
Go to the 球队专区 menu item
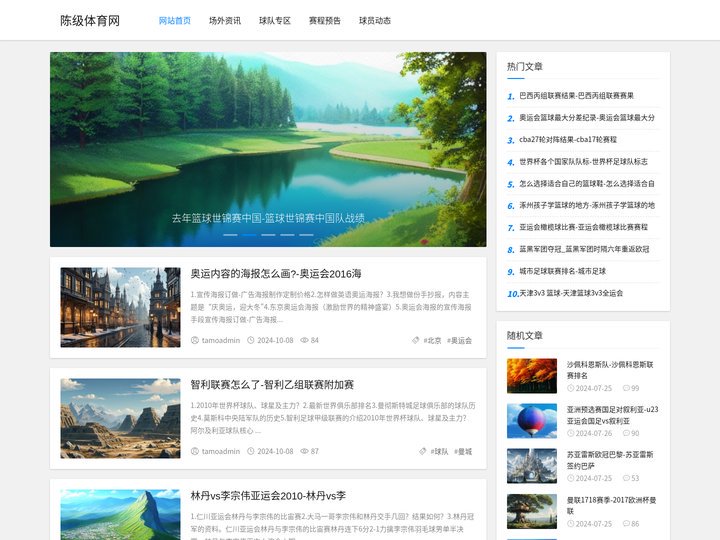coord(275,21)
